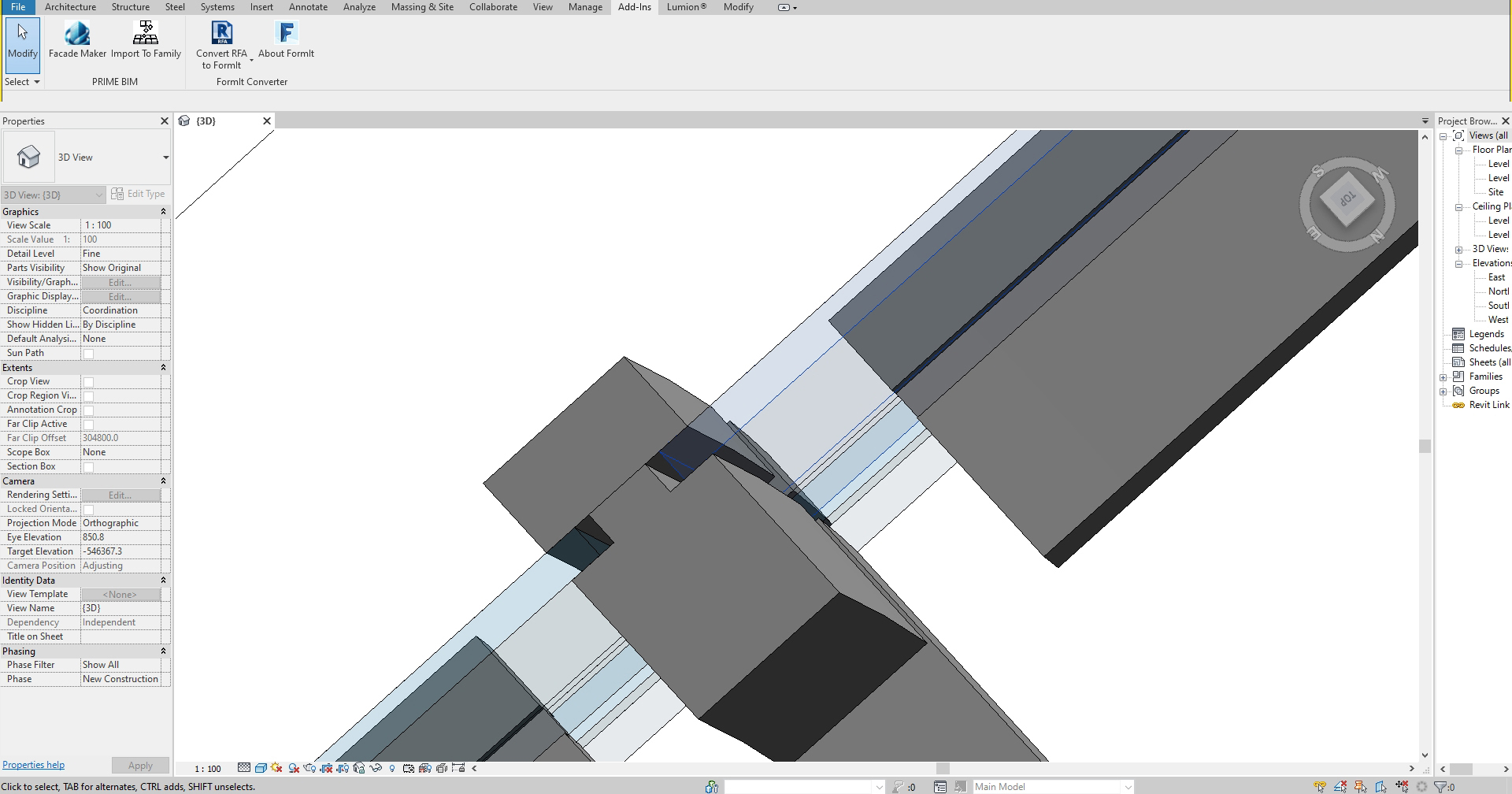Switch to the Annotate tab
Screen dimensions: 1512x794
point(308,7)
